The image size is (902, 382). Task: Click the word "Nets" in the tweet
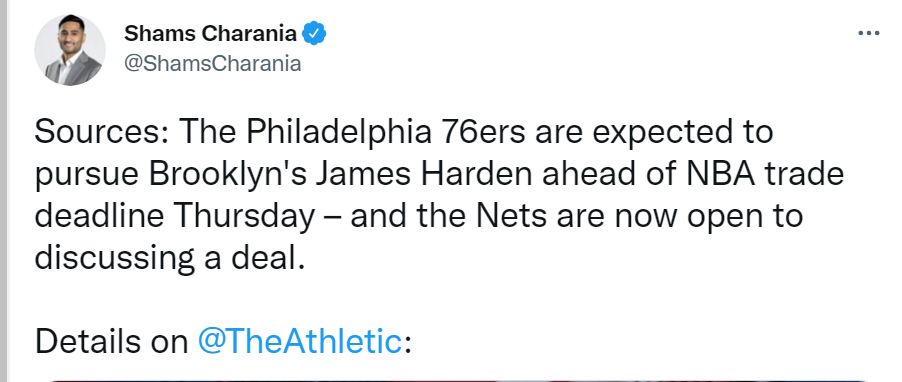pyautogui.click(x=511, y=216)
